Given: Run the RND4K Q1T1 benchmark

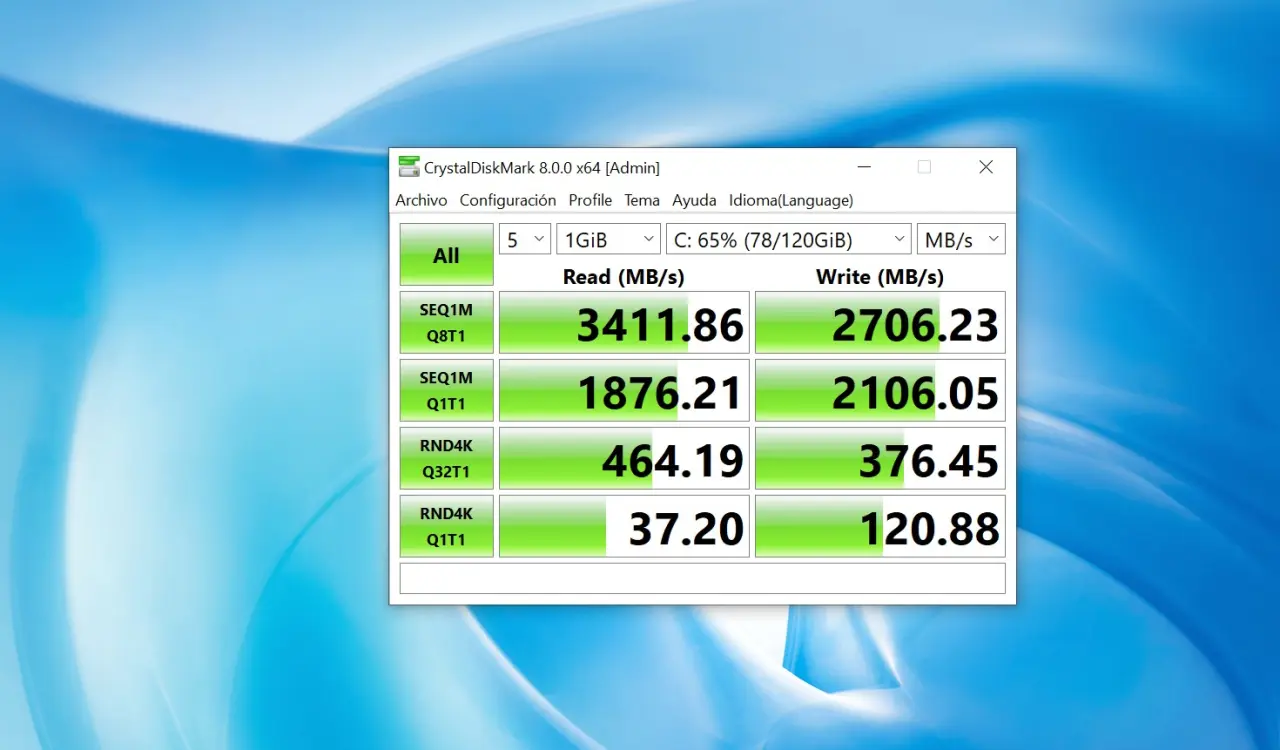Looking at the screenshot, I should 446,526.
